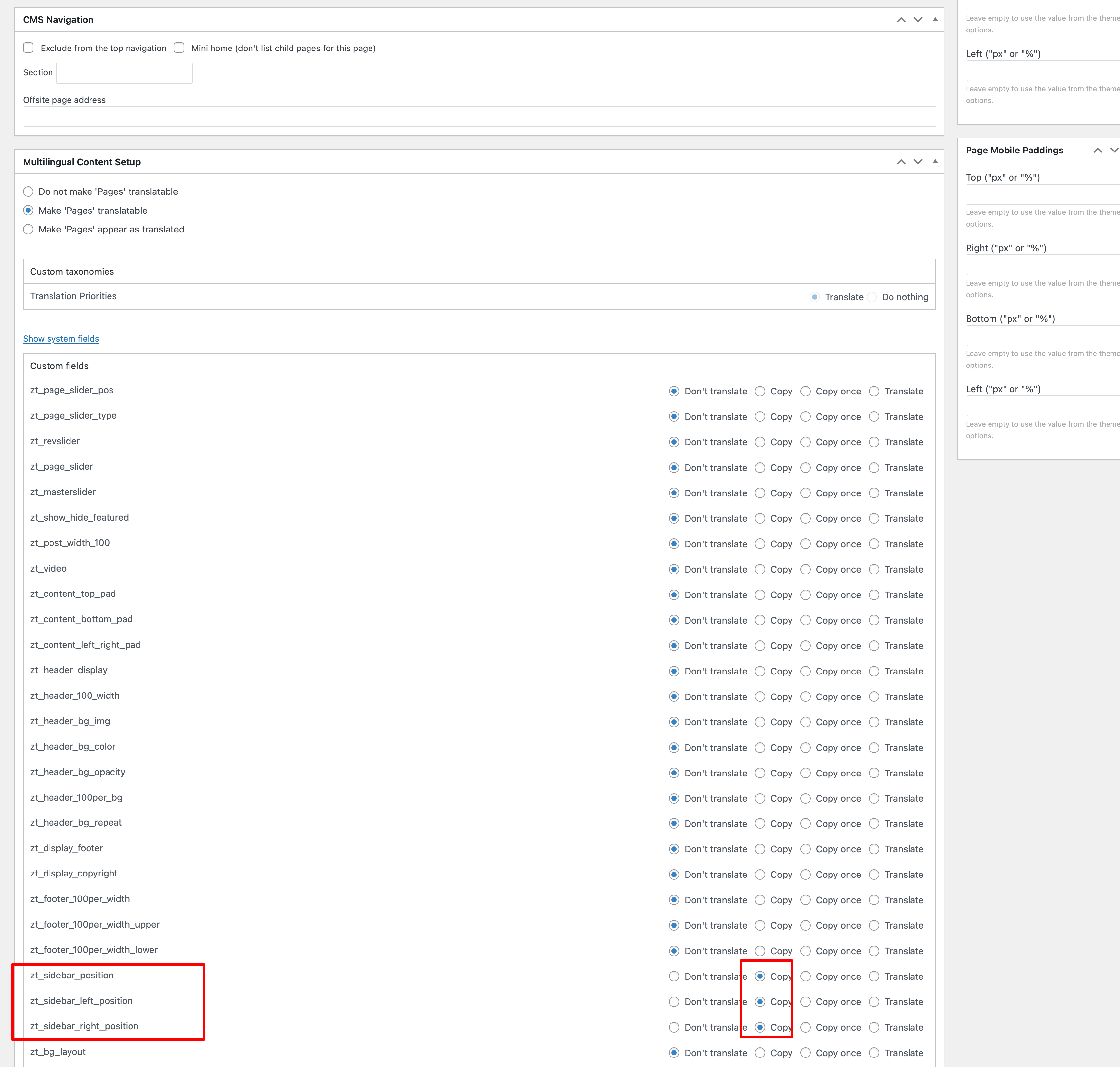Move CMS Navigation panel up
Viewport: 1120px width, 1067px height.
pyautogui.click(x=901, y=20)
